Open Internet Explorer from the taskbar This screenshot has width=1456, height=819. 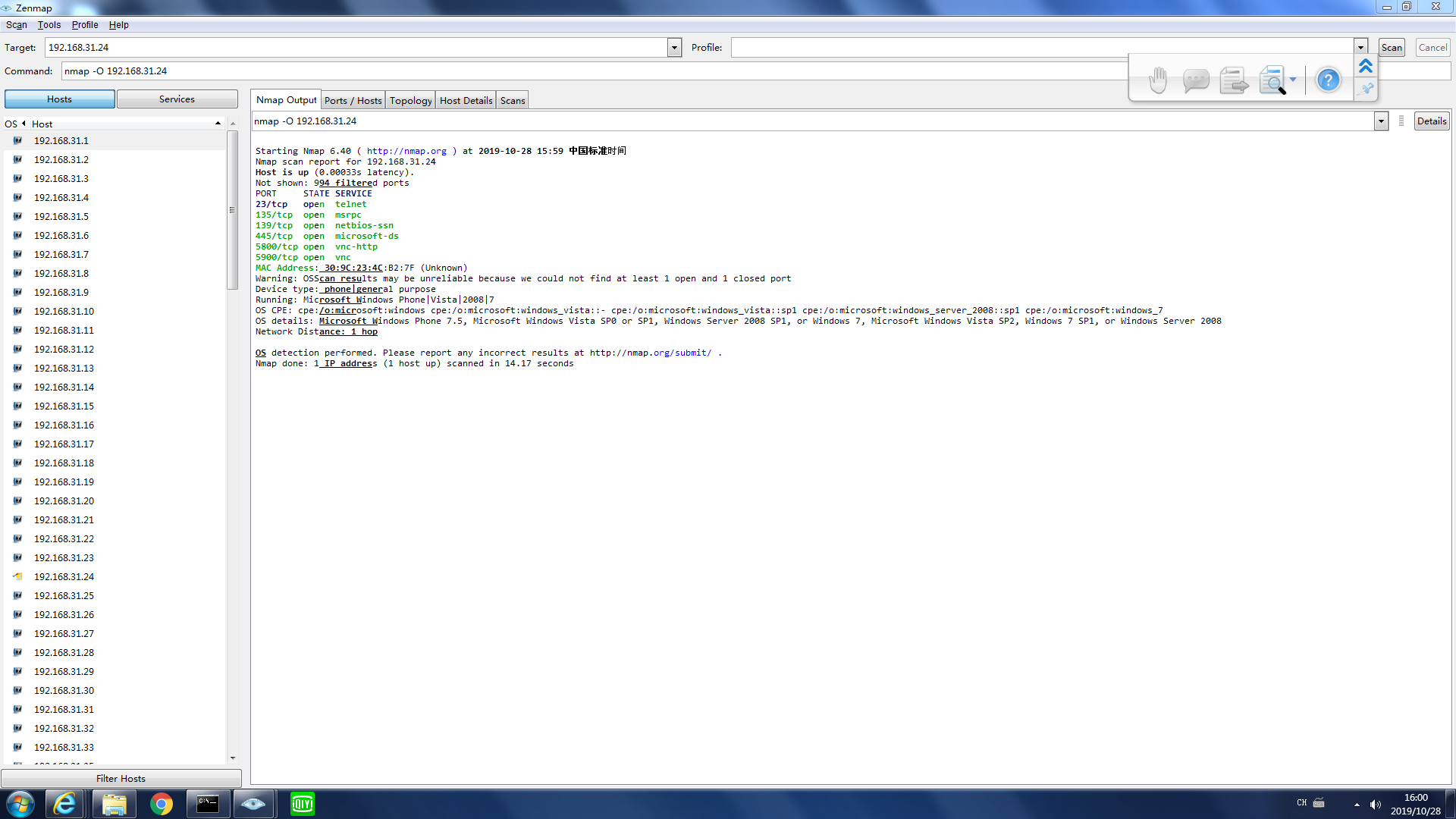pos(65,804)
